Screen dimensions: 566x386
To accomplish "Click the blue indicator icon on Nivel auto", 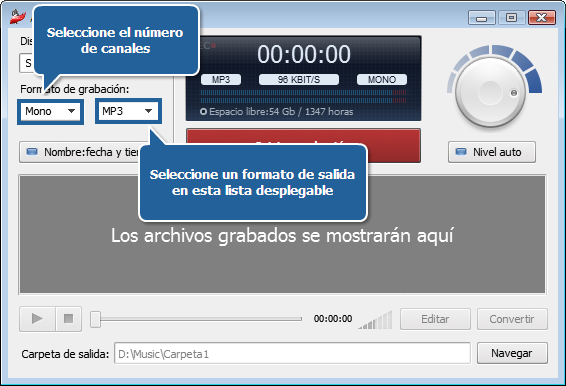I will coord(461,152).
